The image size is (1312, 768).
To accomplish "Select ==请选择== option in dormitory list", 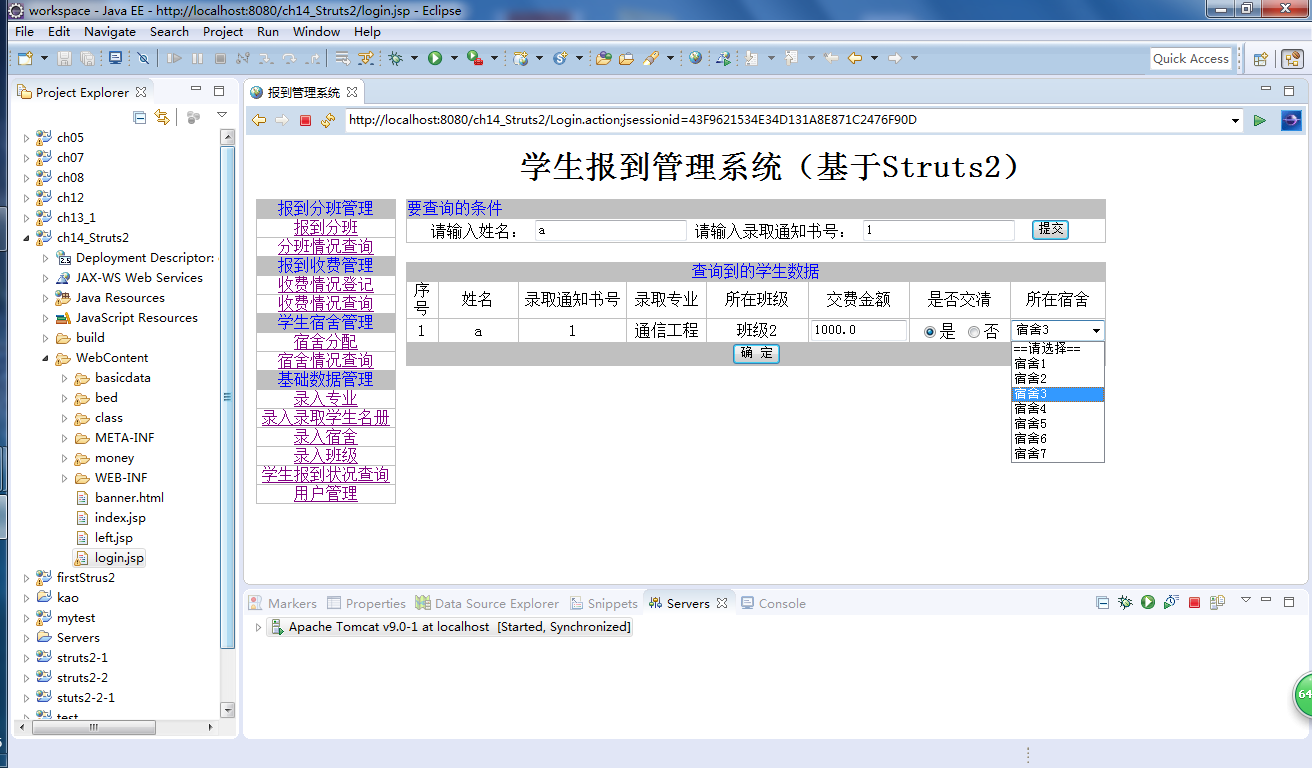I will point(1058,349).
